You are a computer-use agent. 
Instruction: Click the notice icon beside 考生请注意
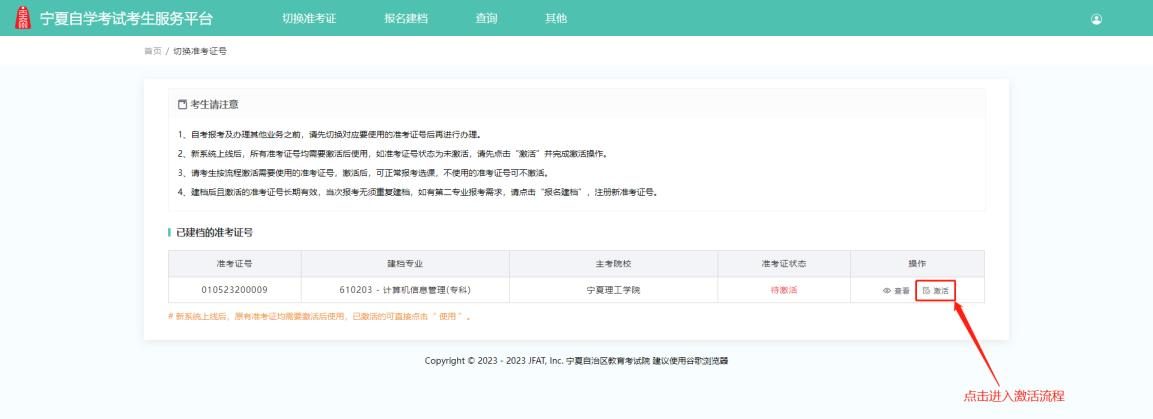[x=182, y=104]
